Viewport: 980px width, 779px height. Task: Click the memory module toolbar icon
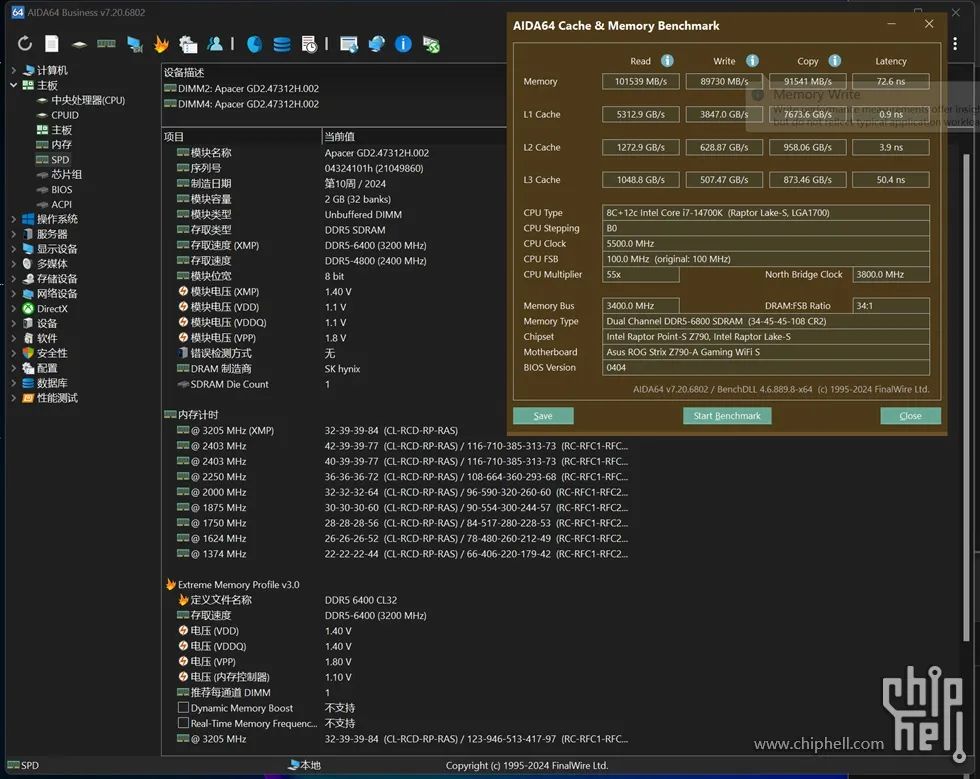106,44
